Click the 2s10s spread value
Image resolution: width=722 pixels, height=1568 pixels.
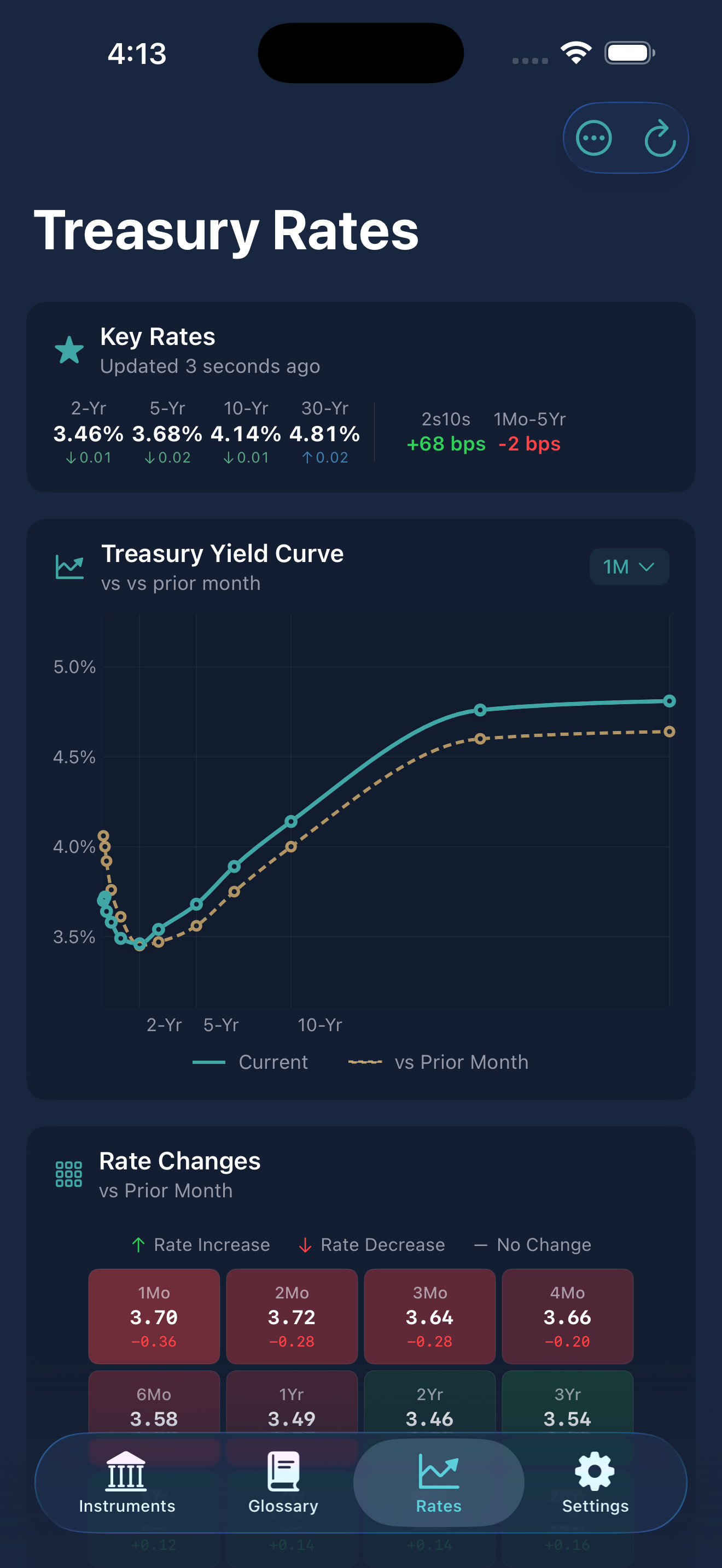[x=446, y=444]
